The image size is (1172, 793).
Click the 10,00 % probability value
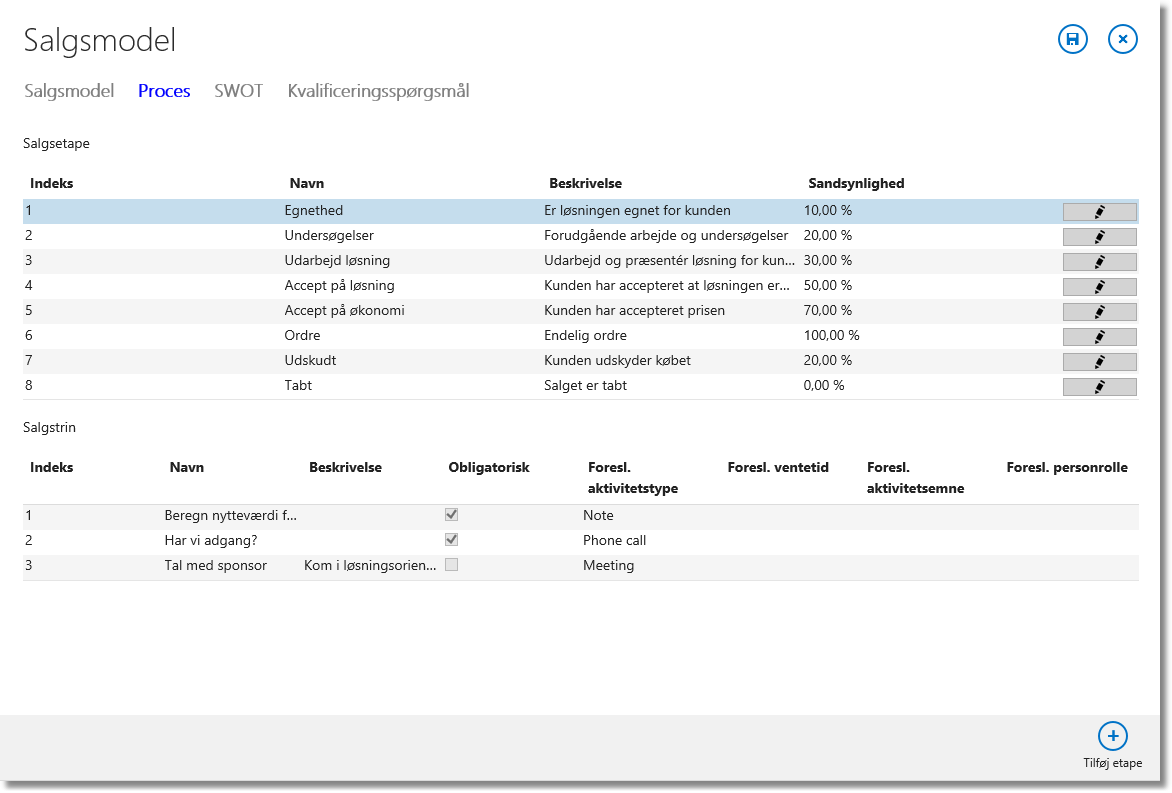pyautogui.click(x=827, y=211)
